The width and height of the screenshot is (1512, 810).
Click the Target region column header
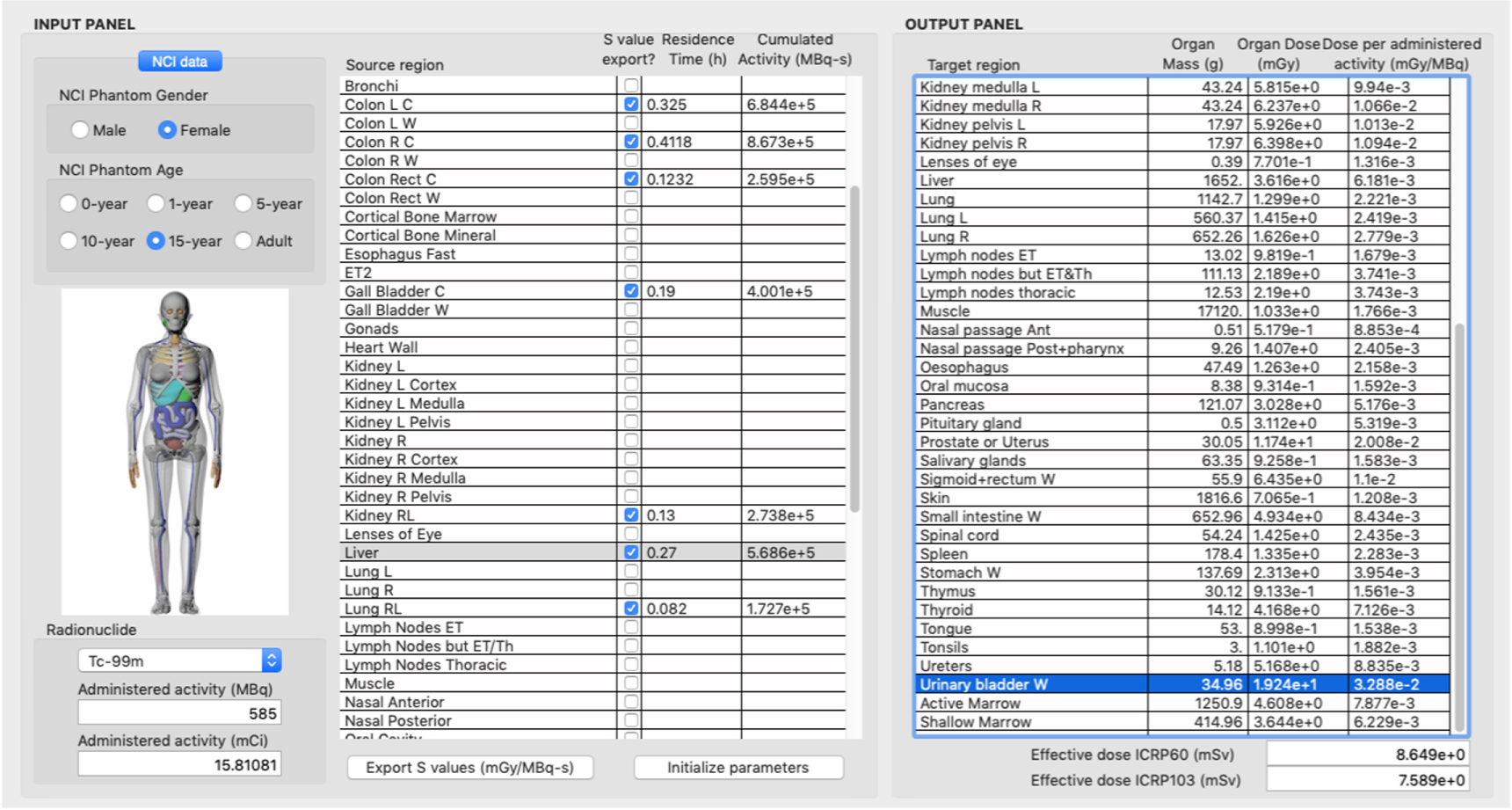tap(973, 65)
